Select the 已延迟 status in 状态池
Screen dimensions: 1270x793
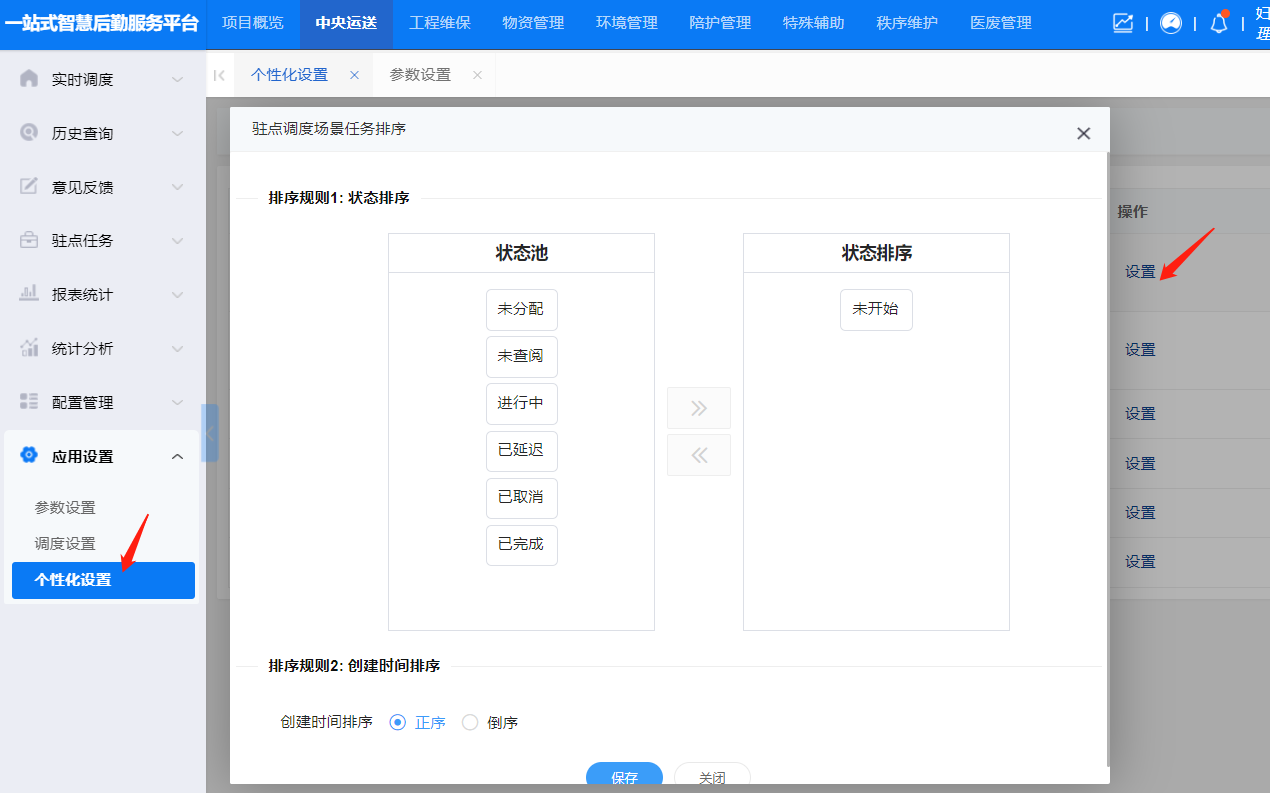(x=521, y=450)
